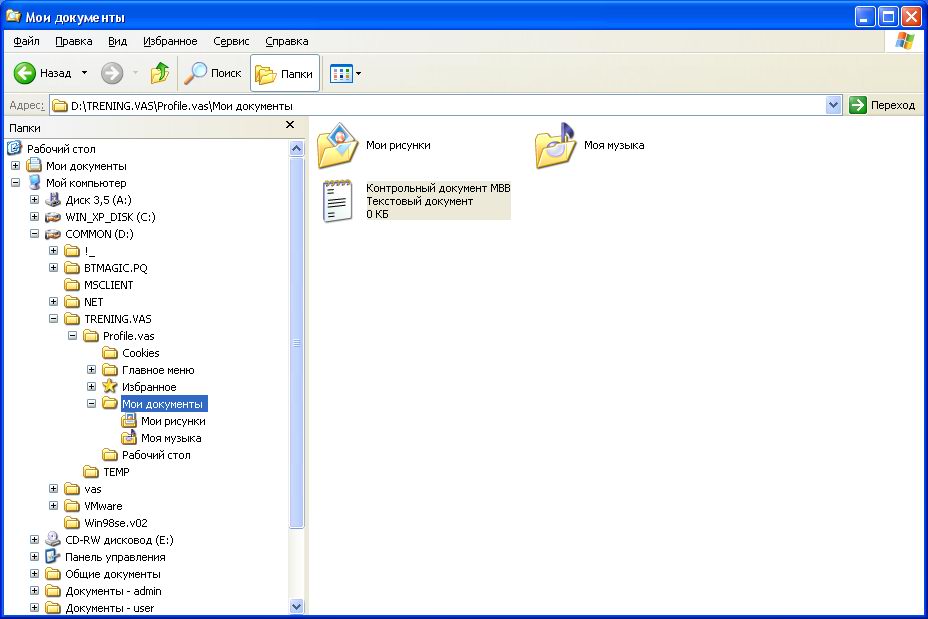Open the Views dropdown arrow

tap(358, 73)
